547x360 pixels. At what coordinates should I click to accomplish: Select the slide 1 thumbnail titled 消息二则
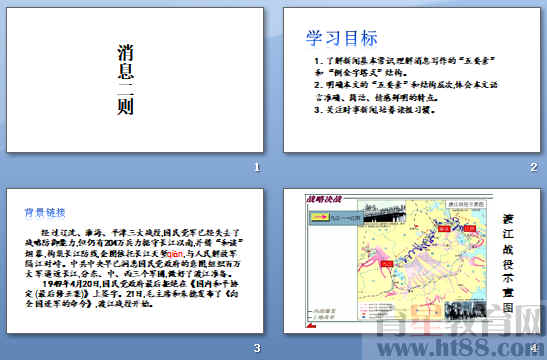click(x=135, y=80)
